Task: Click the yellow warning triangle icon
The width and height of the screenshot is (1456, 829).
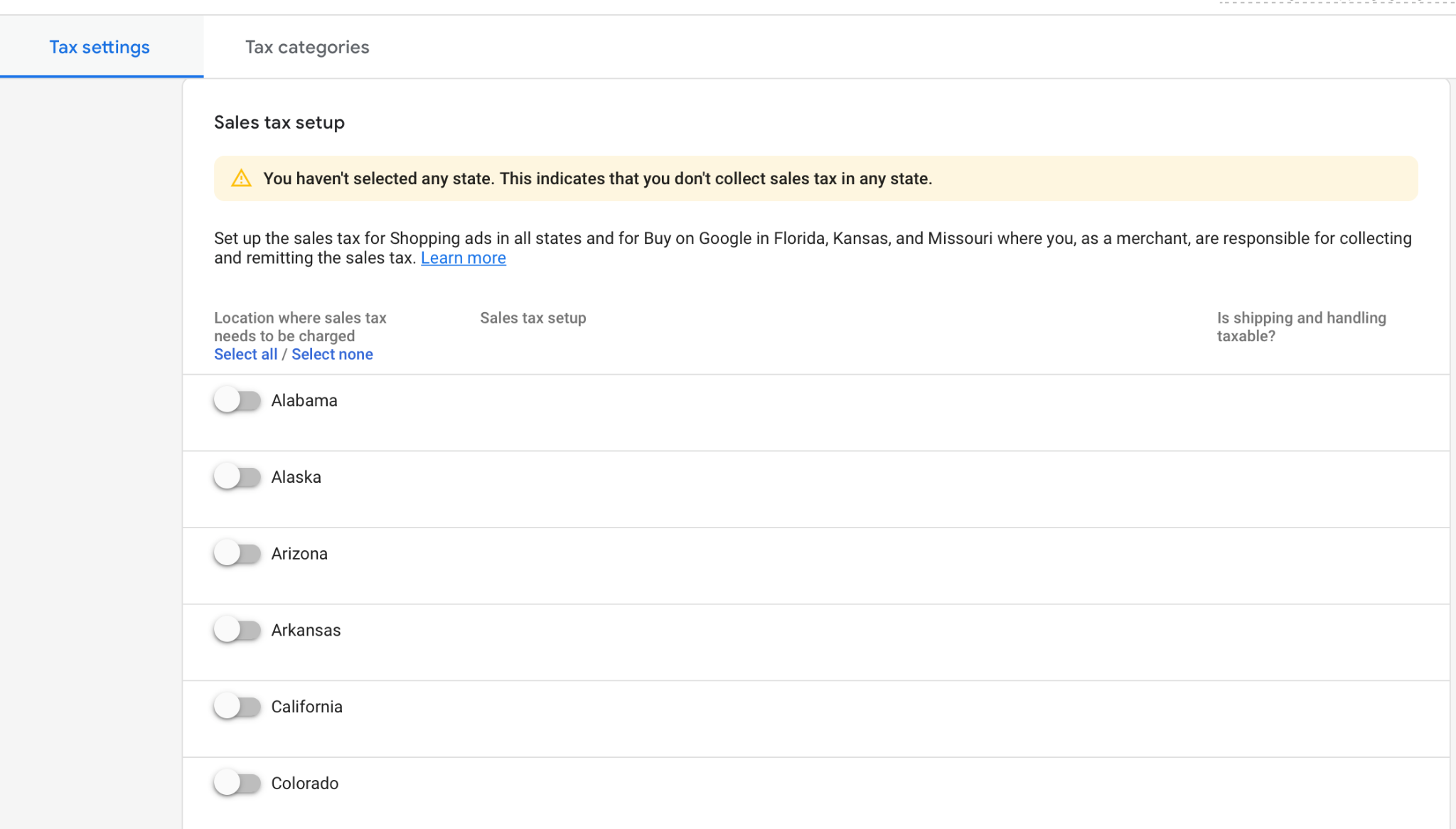Action: [241, 178]
